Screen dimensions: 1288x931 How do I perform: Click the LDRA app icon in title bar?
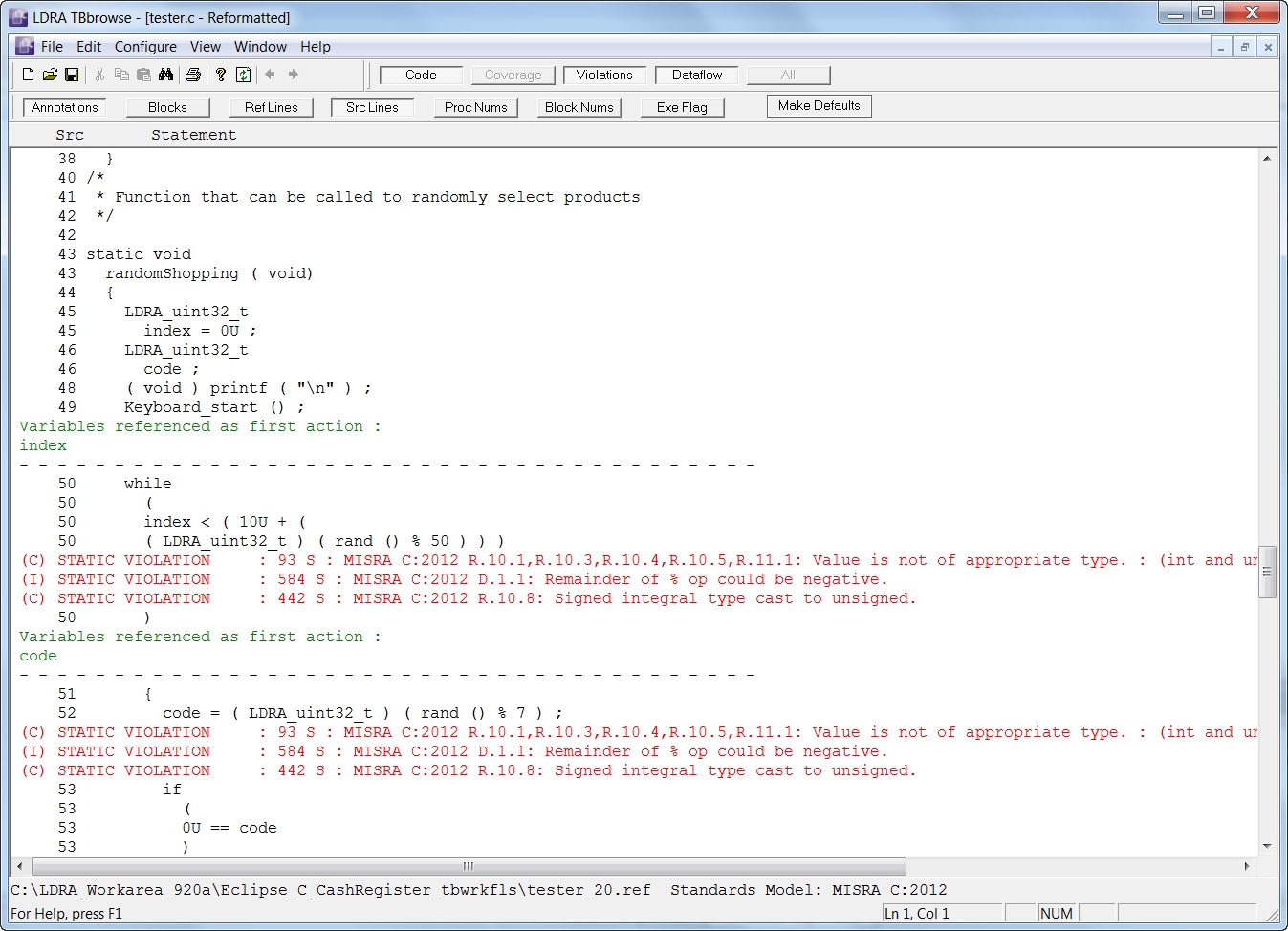pyautogui.click(x=18, y=17)
